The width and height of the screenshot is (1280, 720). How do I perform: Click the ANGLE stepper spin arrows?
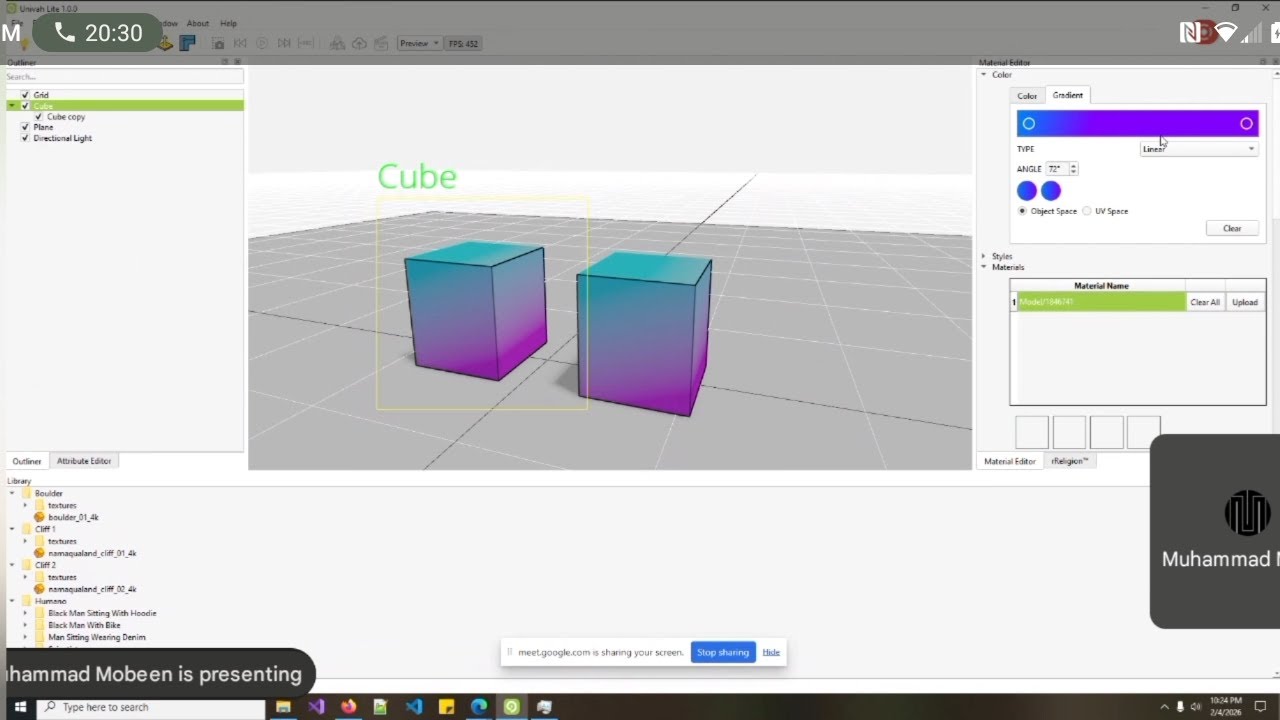[x=1074, y=169]
